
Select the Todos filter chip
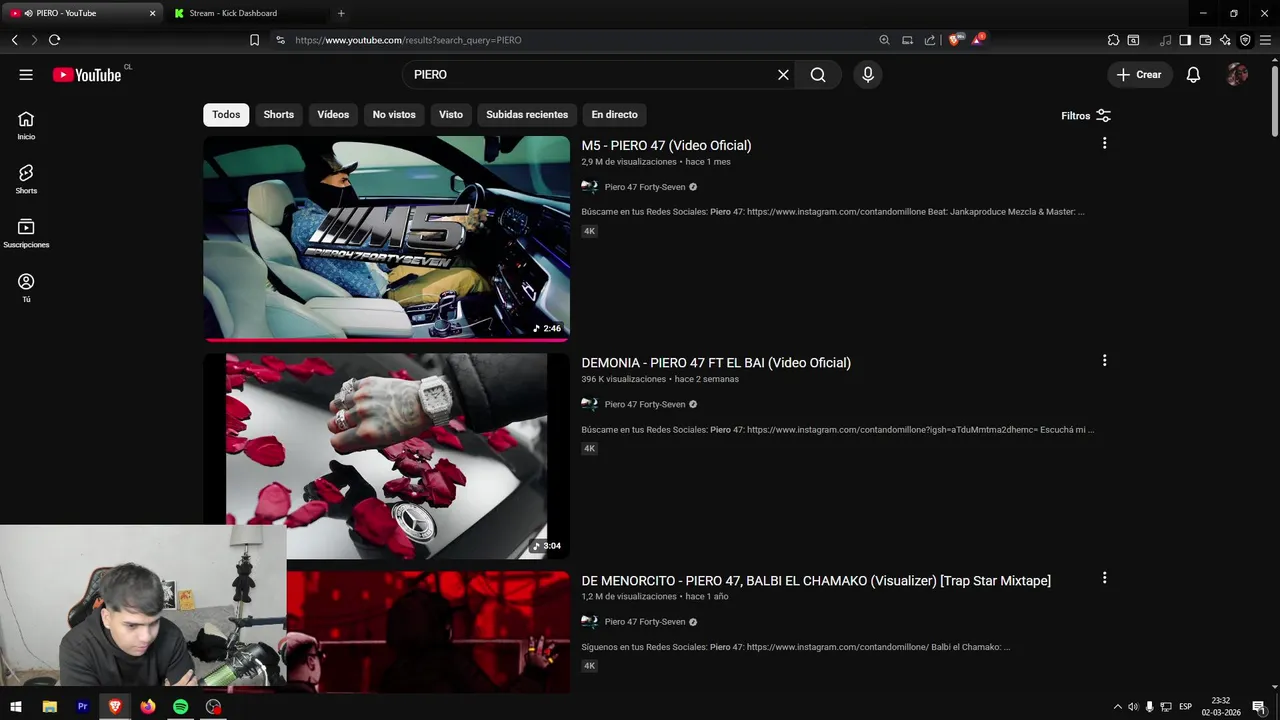[226, 115]
